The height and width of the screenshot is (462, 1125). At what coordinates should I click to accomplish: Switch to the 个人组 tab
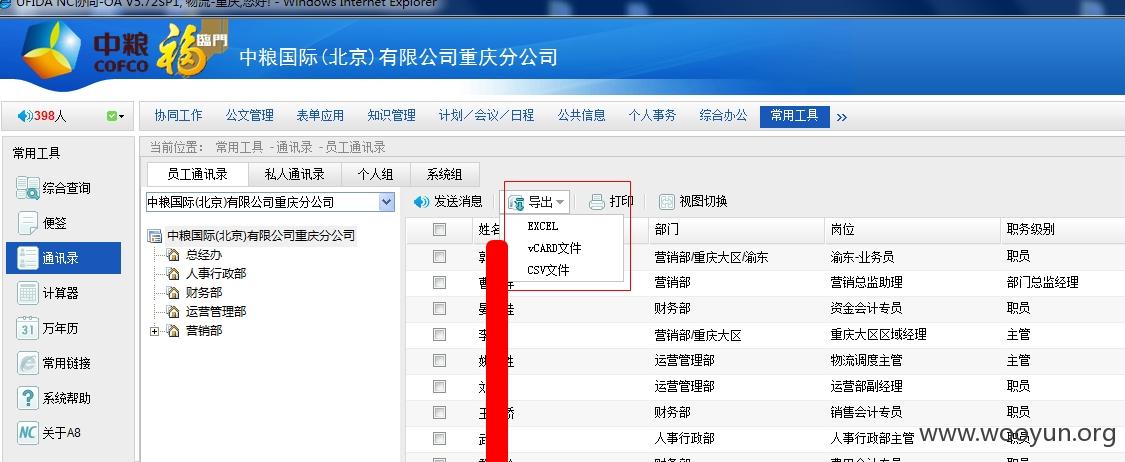375,174
